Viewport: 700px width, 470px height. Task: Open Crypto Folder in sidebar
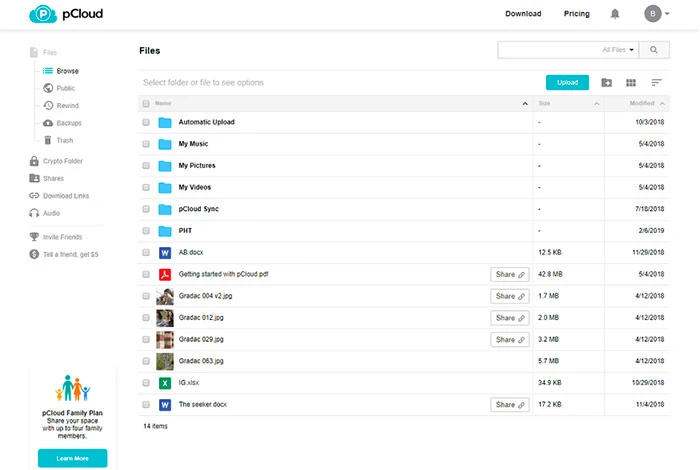point(63,161)
